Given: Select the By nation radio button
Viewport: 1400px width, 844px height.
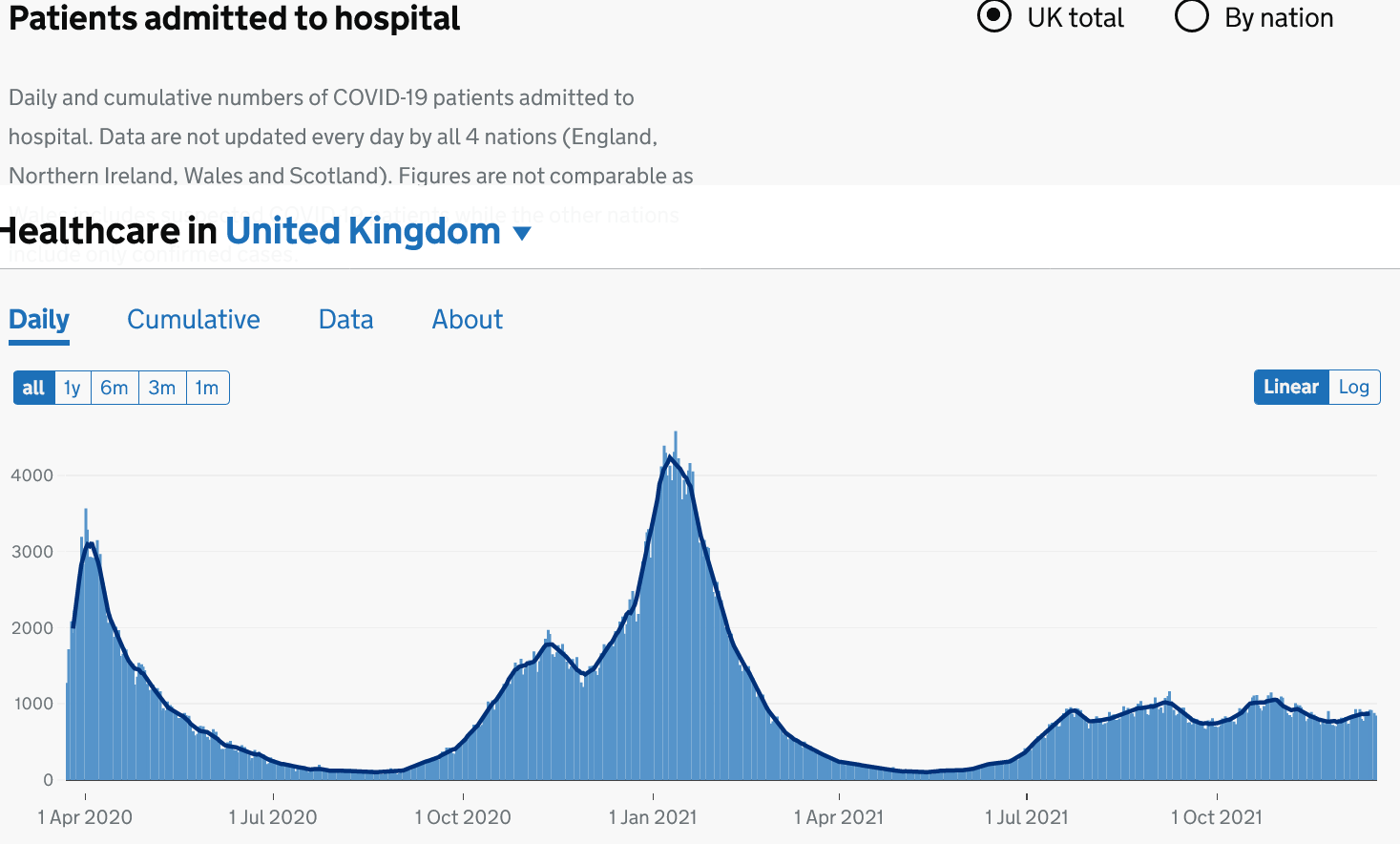Looking at the screenshot, I should (1192, 16).
